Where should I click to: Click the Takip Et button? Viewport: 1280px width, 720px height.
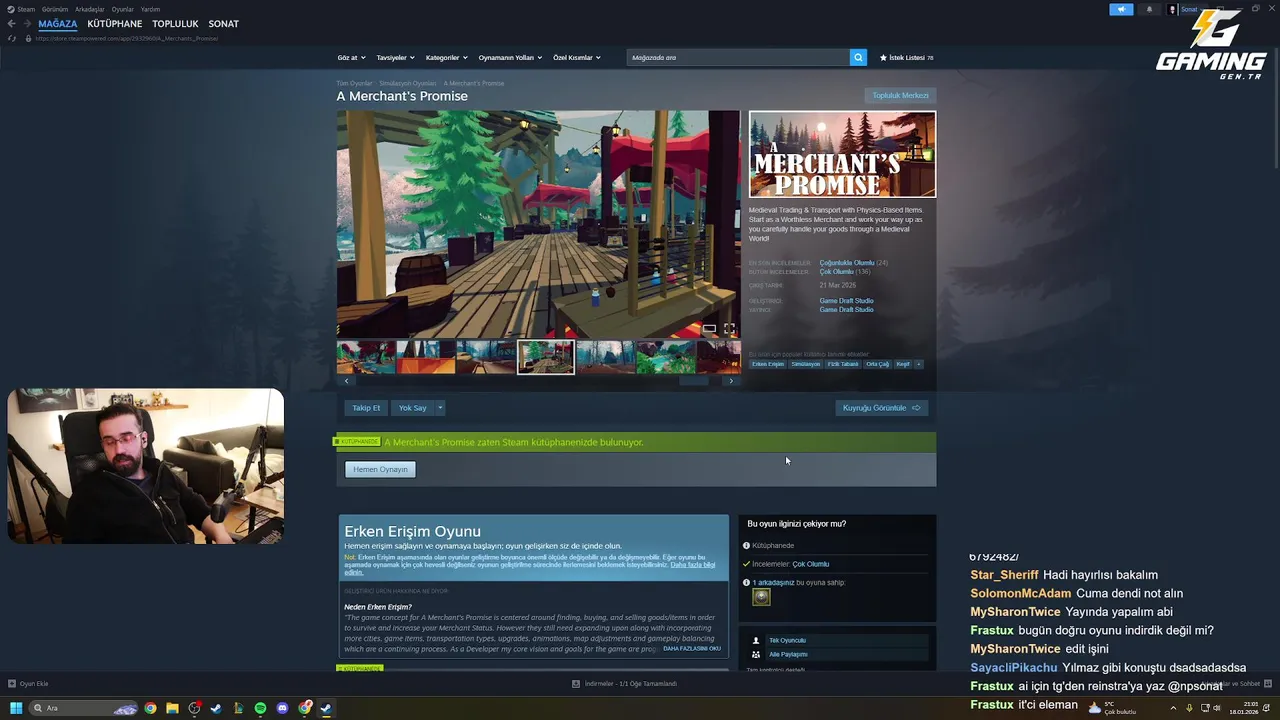[x=366, y=408]
